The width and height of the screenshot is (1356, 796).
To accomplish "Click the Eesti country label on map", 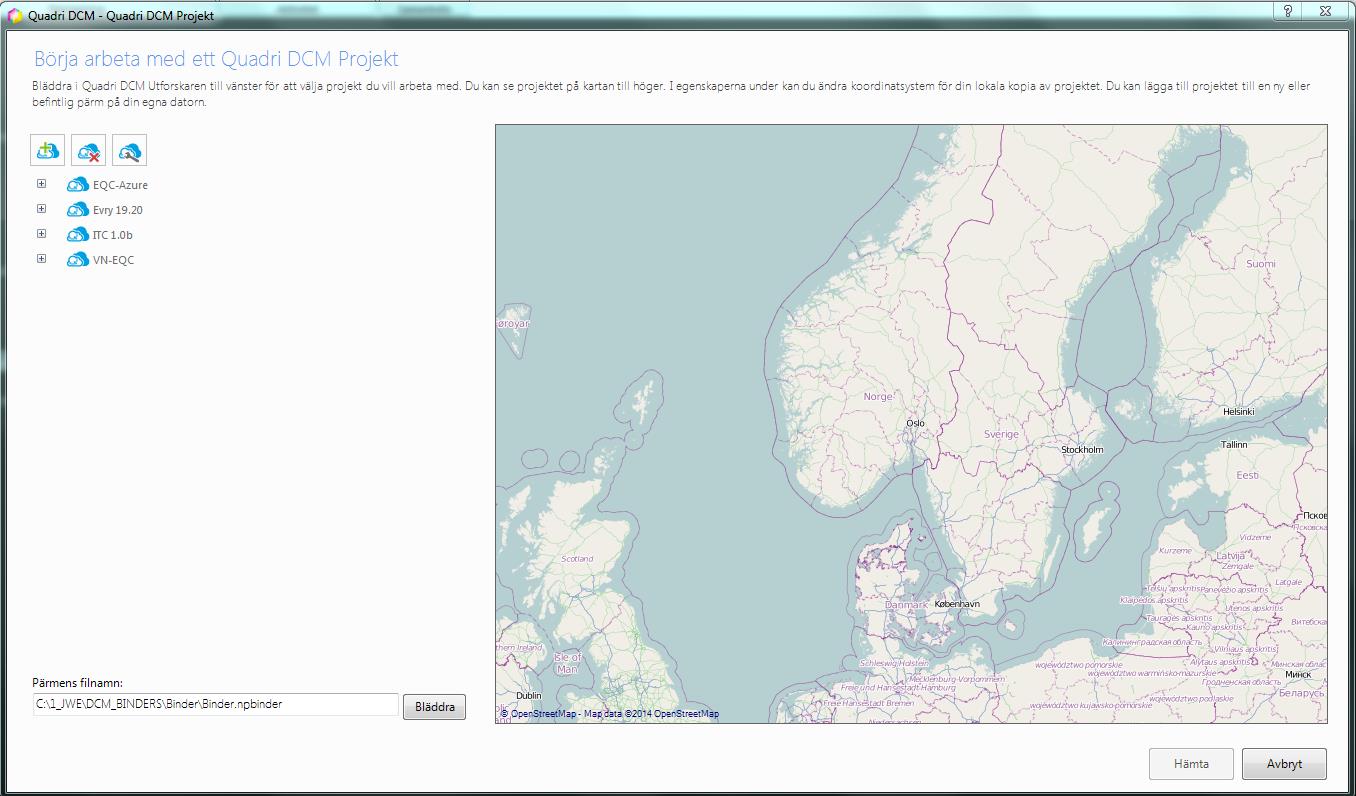I will pyautogui.click(x=1247, y=476).
